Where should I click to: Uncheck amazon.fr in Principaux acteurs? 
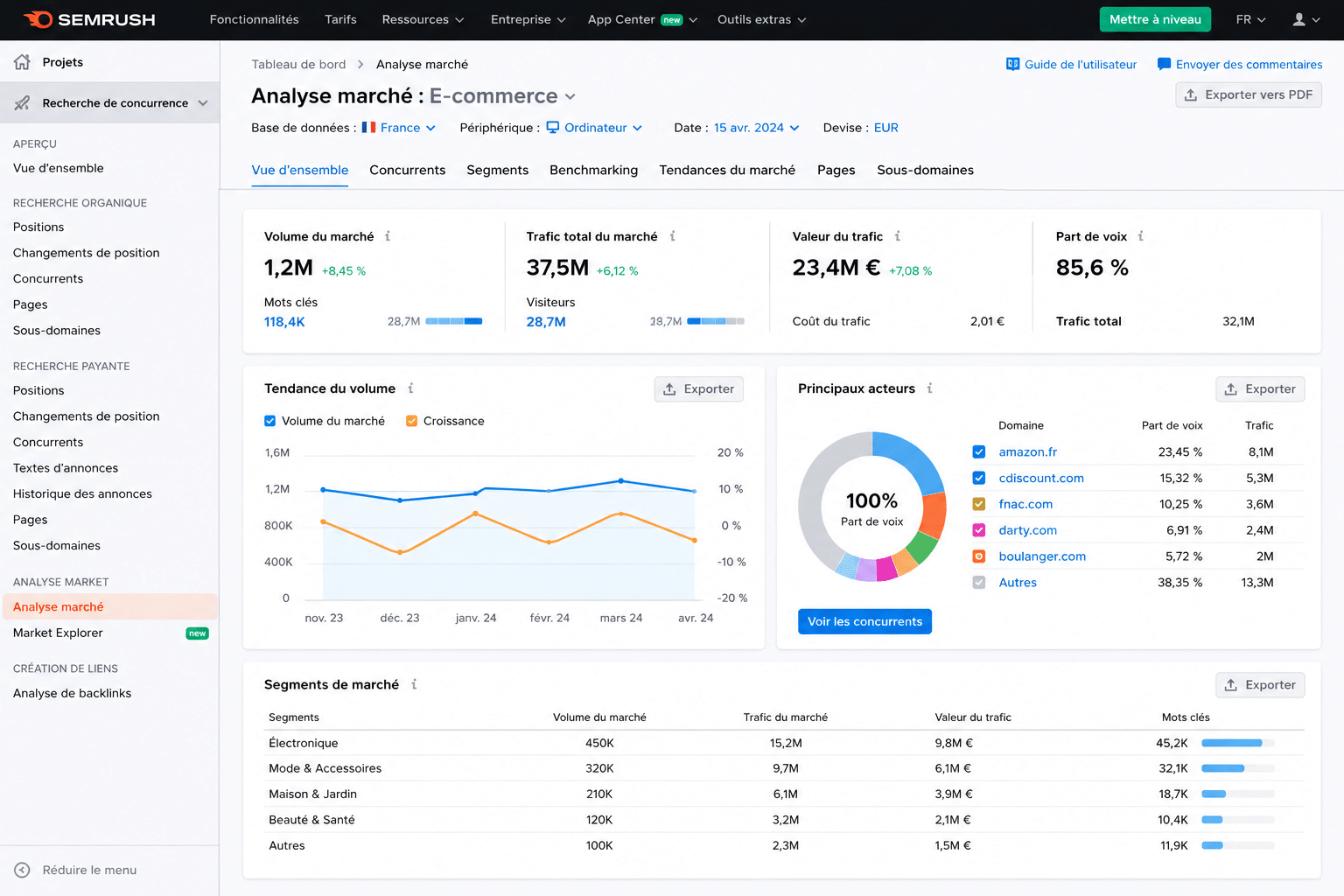click(x=979, y=452)
